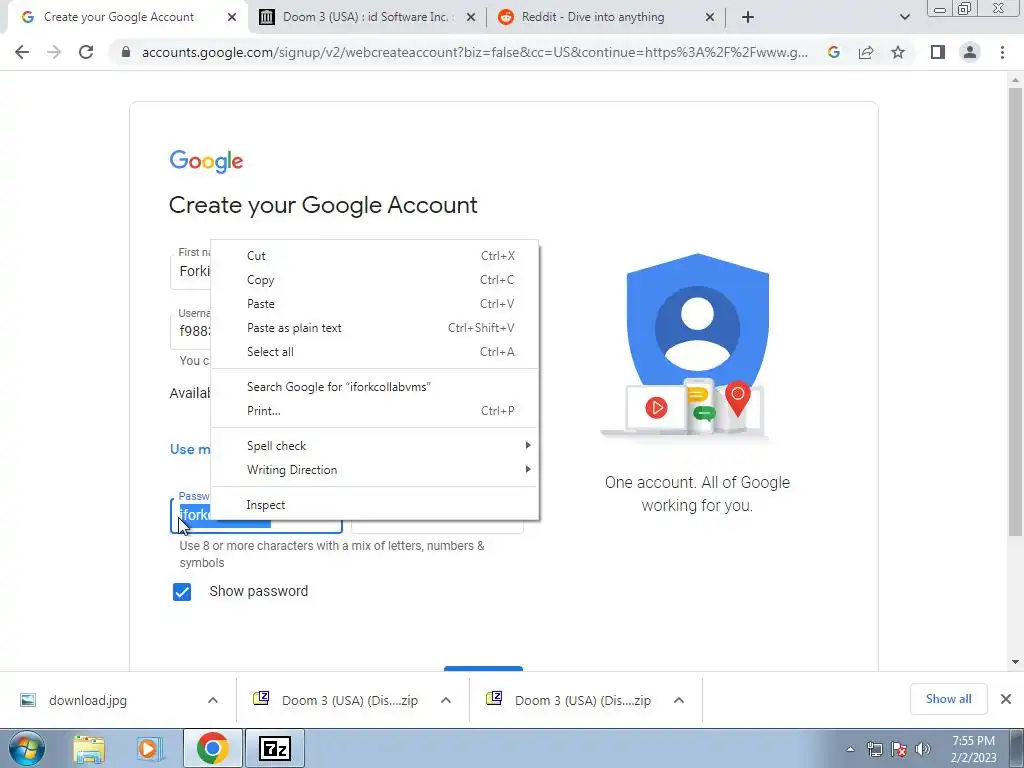Open the Chrome three-dot menu
The width and height of the screenshot is (1024, 768).
1002,52
